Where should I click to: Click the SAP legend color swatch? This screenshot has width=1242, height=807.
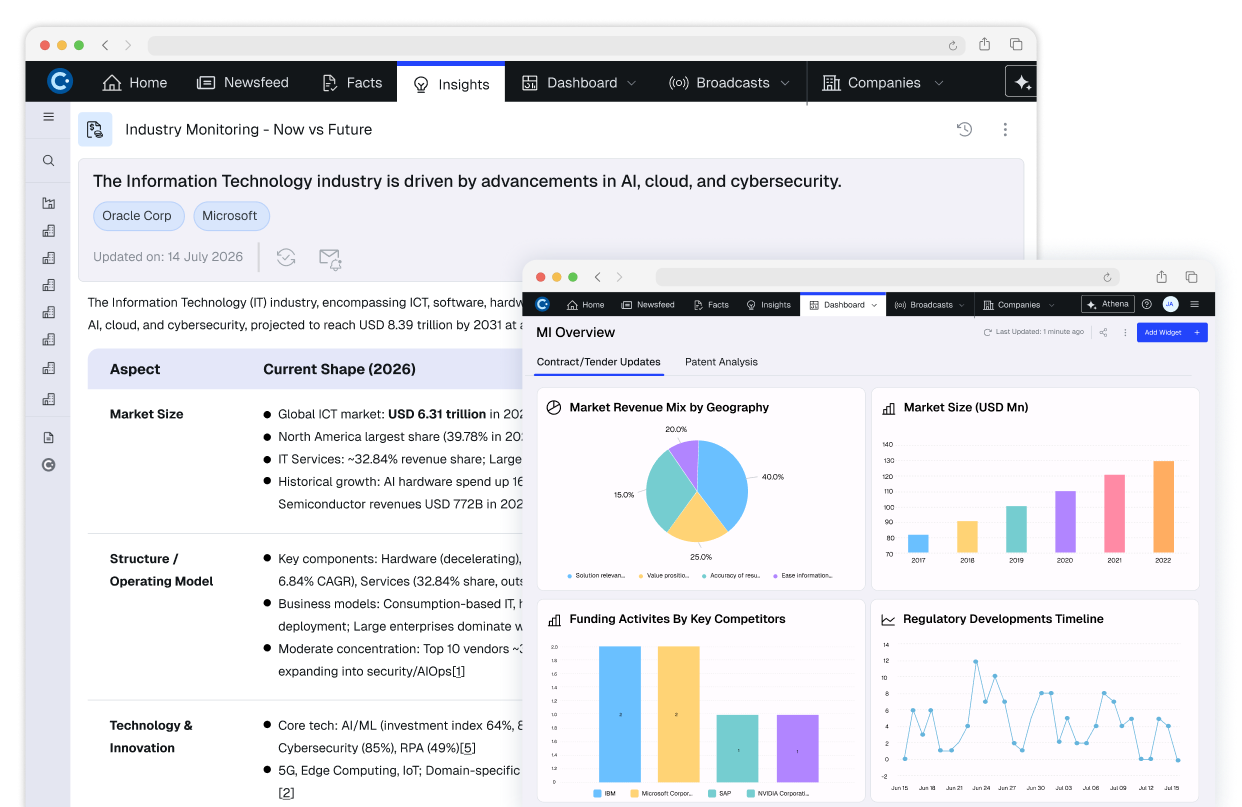click(x=712, y=793)
